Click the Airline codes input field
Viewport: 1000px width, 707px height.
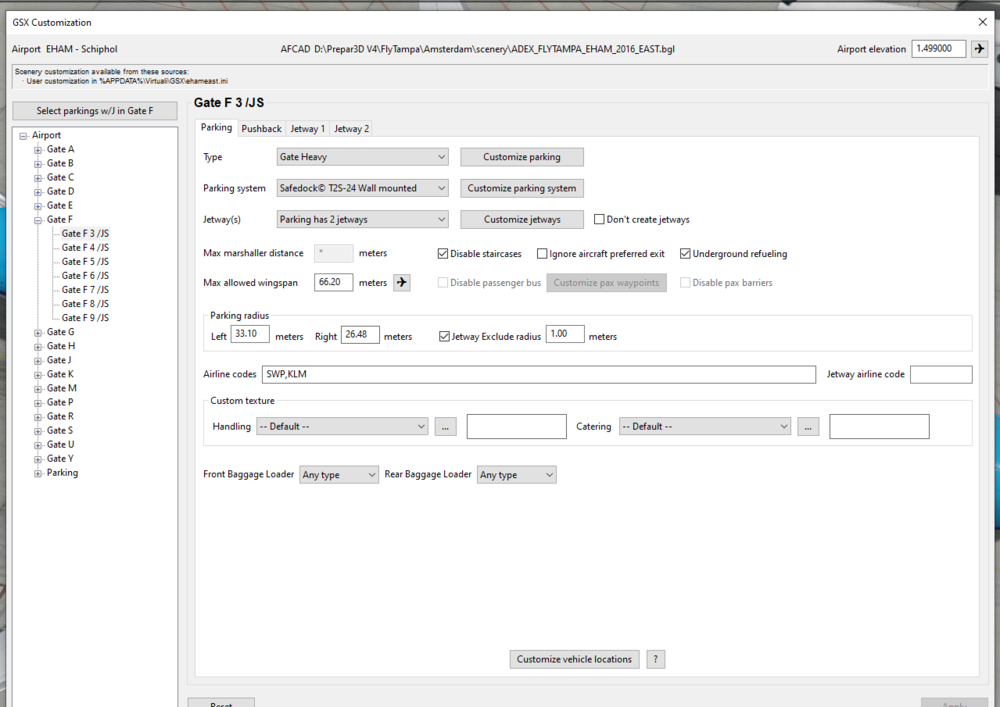click(538, 374)
